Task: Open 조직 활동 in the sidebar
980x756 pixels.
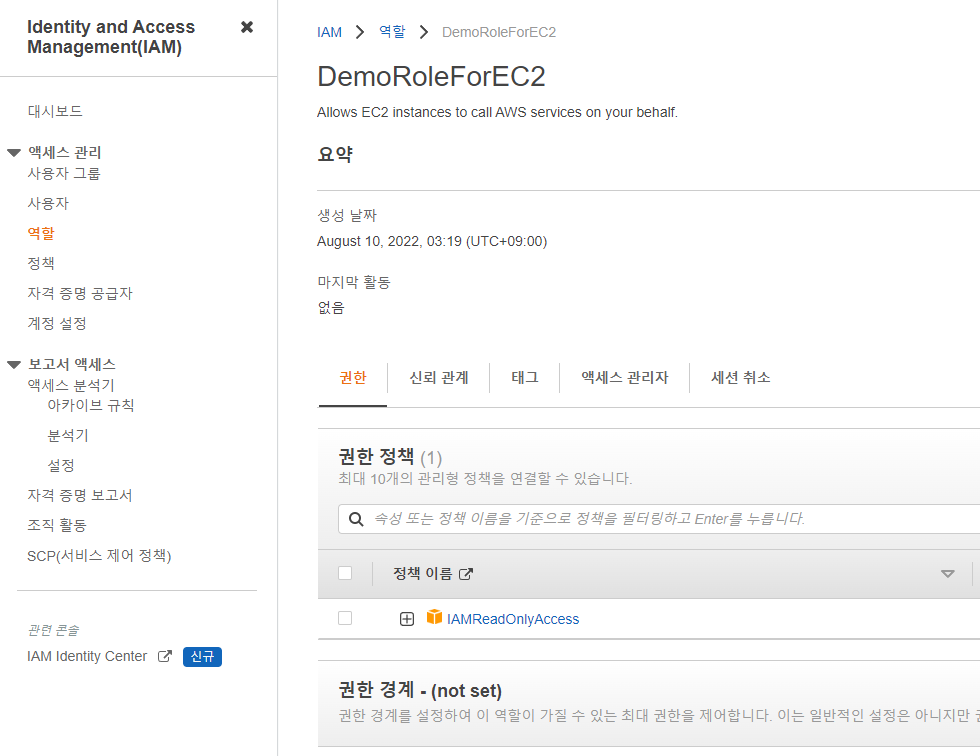Action: coord(57,525)
